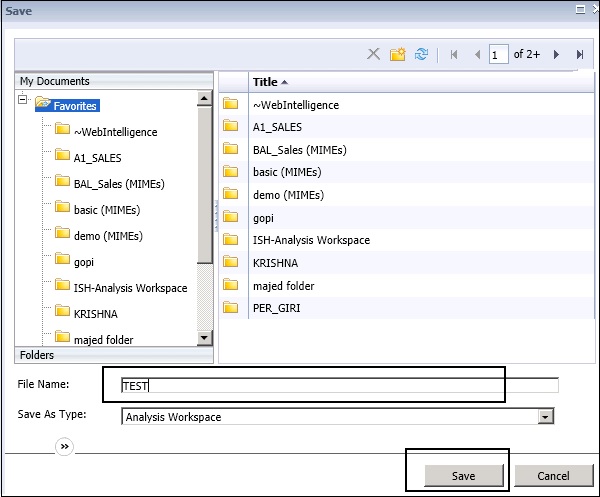Click the page number field
Viewport: 600px width, 497px height.
tap(498, 54)
